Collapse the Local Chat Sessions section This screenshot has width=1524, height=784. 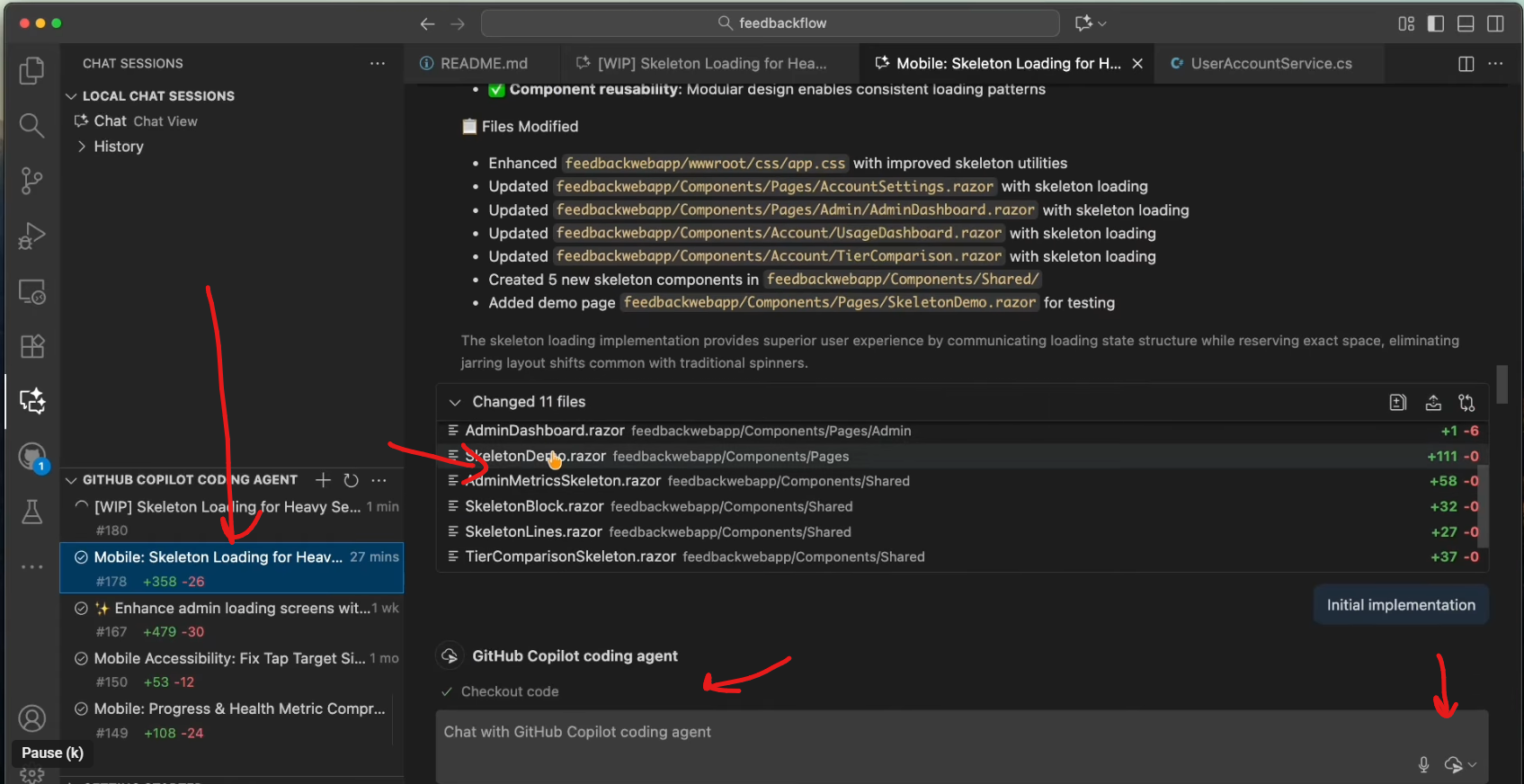(72, 96)
